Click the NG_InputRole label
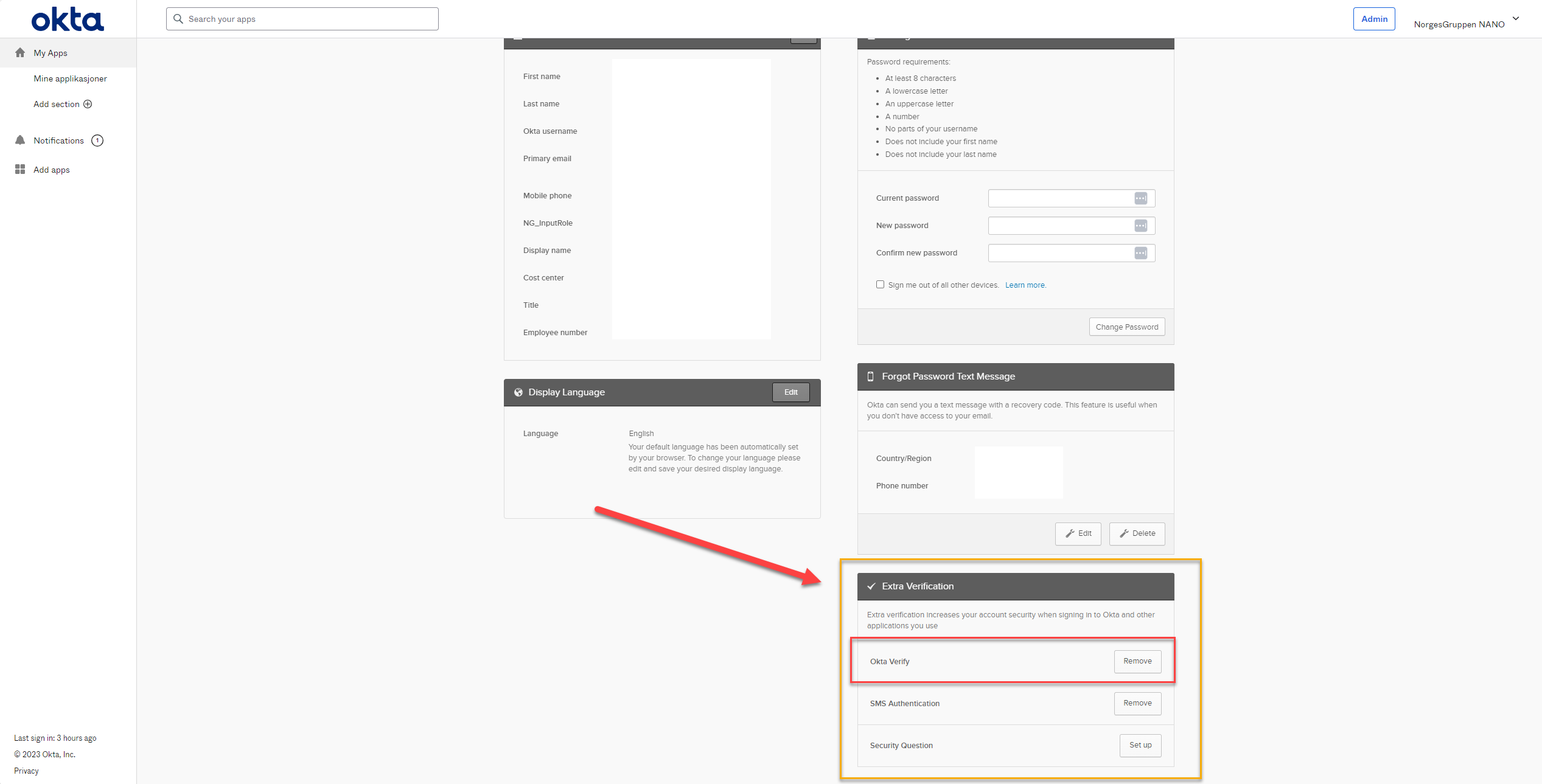The width and height of the screenshot is (1542, 784). [x=548, y=223]
